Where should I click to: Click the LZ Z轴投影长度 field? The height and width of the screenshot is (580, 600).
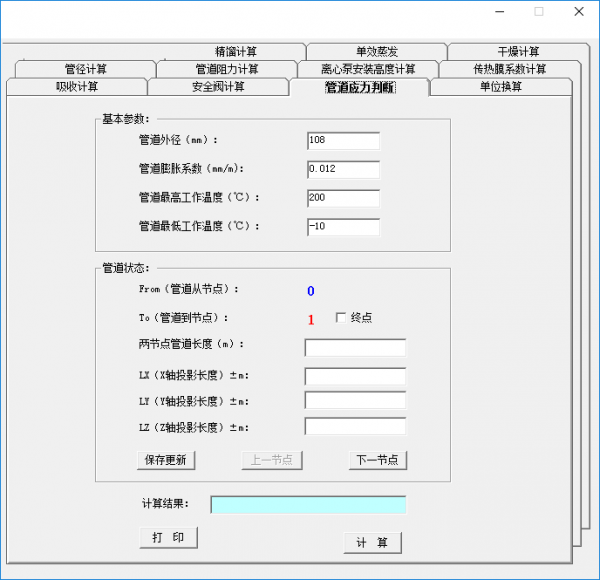(x=355, y=426)
